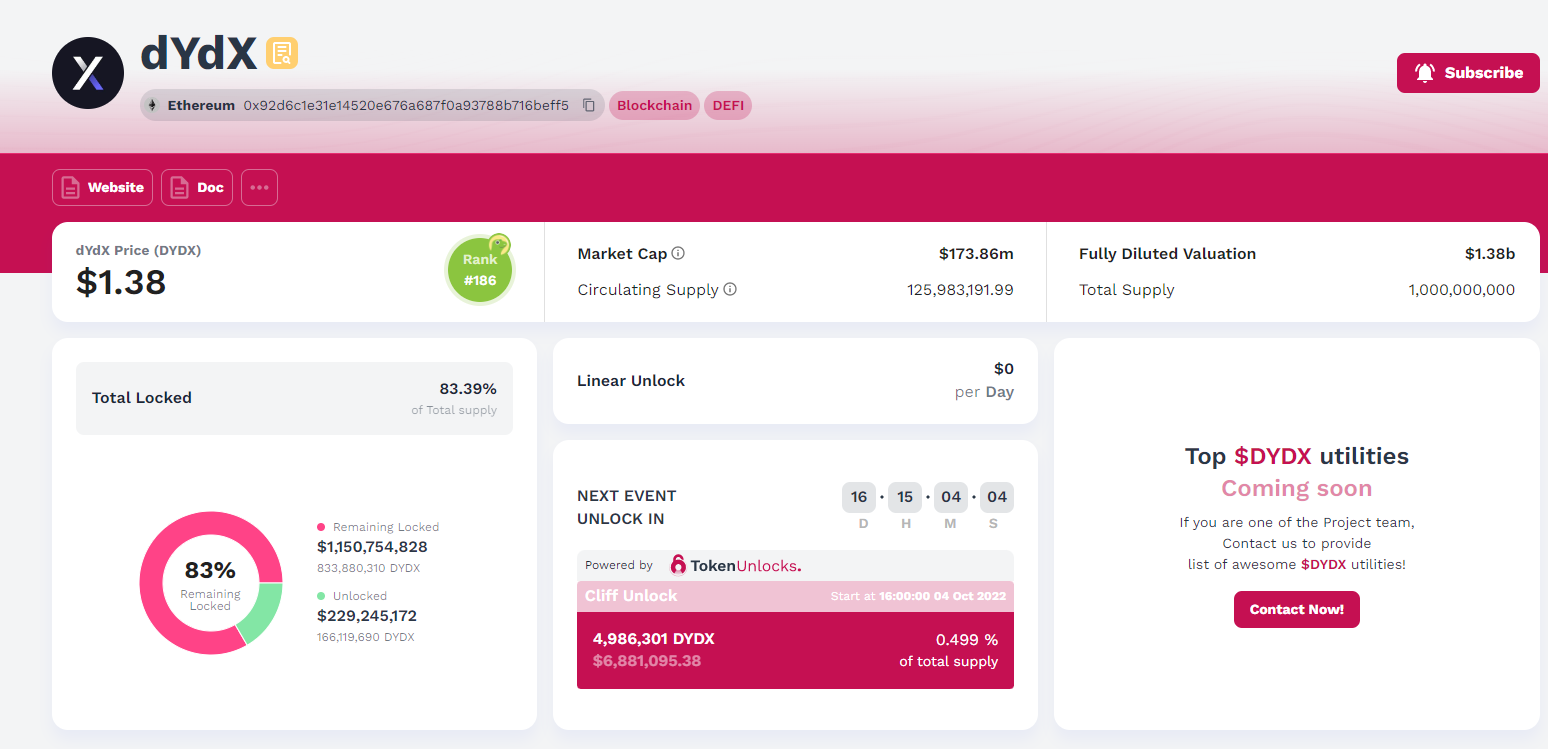The width and height of the screenshot is (1548, 749).
Task: Click the $173.86m market cap value
Action: (976, 254)
